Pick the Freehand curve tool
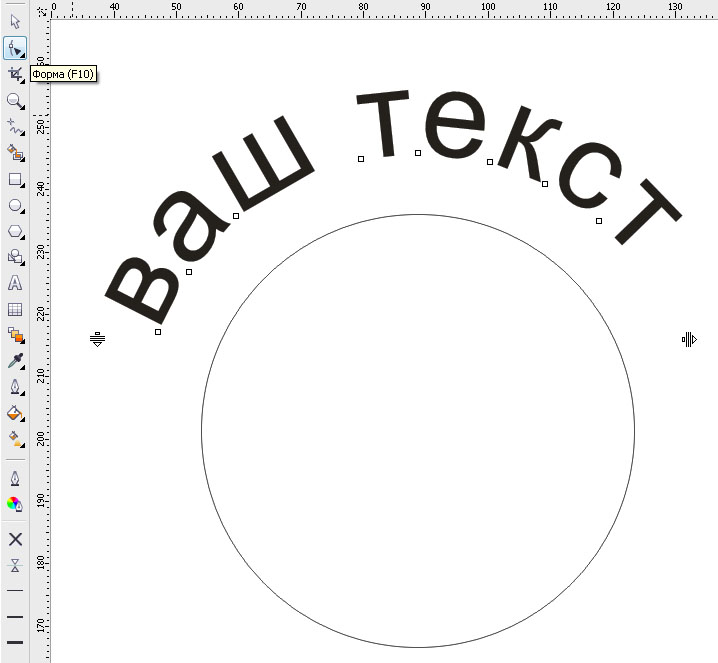718x663 pixels. 15,127
